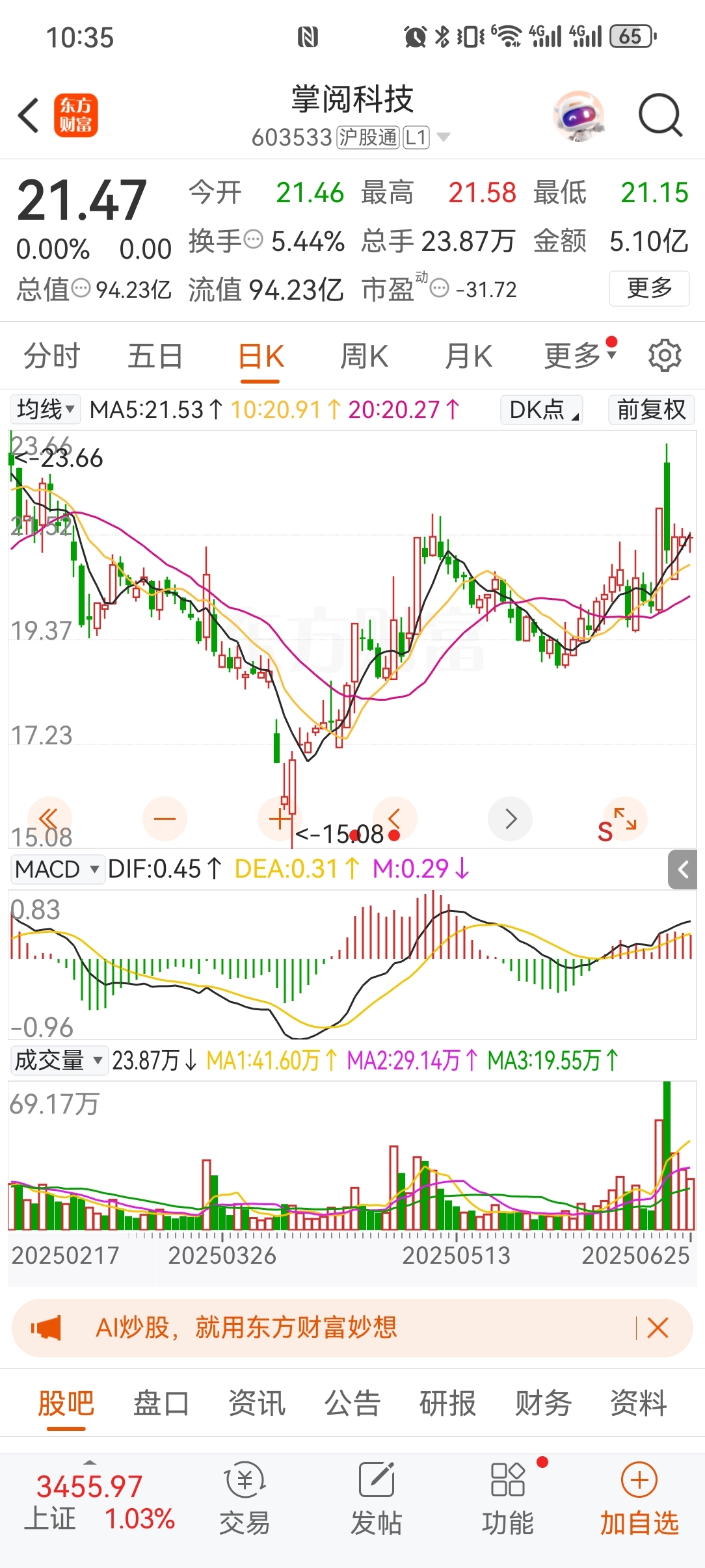Expand the stock name dropdown triangle

click(444, 137)
